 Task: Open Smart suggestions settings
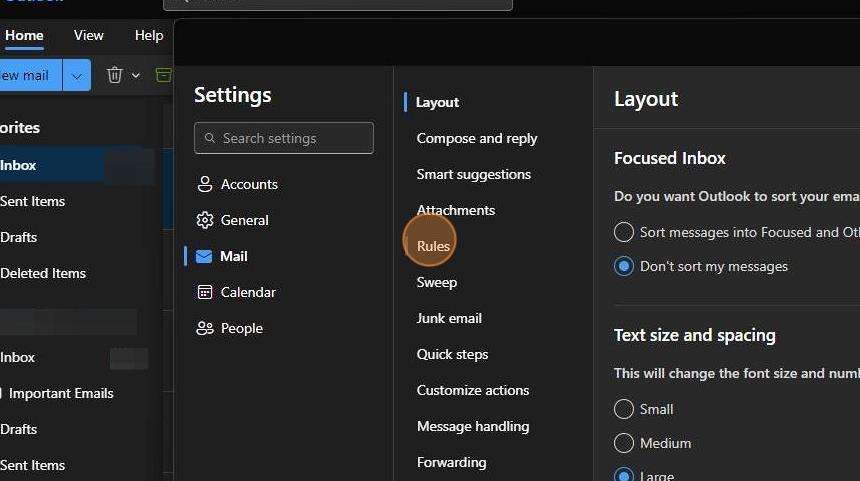point(474,174)
